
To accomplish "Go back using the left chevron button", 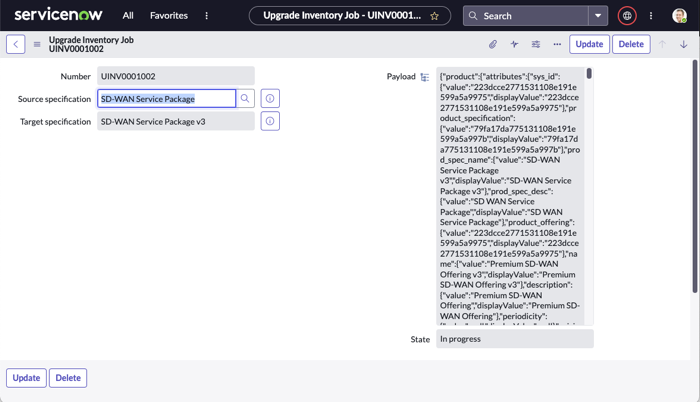I will [x=16, y=44].
